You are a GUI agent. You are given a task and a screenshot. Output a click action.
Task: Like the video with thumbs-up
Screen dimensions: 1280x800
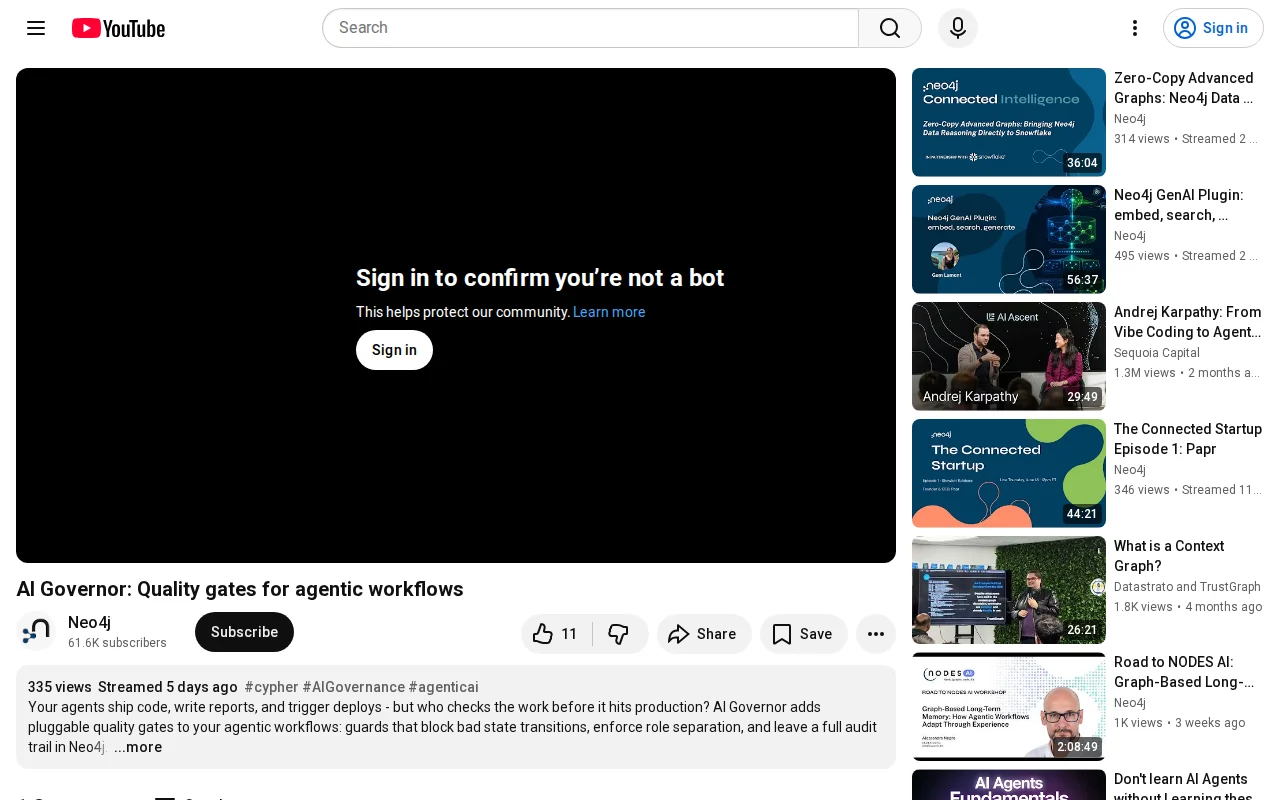click(x=556, y=634)
